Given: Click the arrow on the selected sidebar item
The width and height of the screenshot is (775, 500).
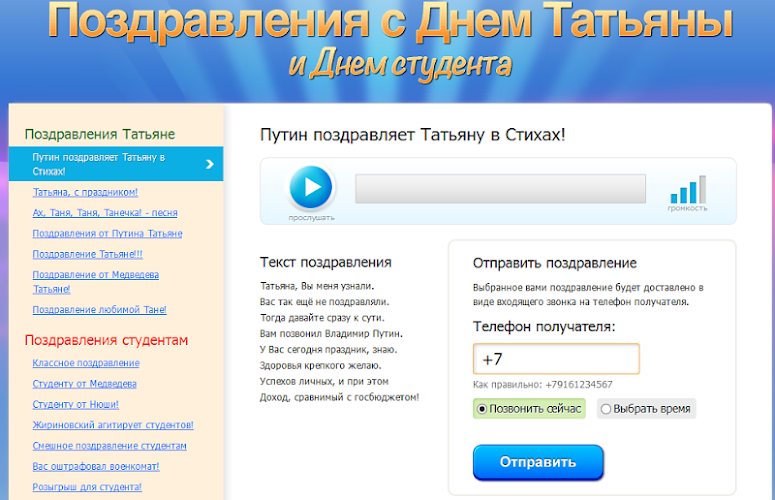Looking at the screenshot, I should coord(210,164).
